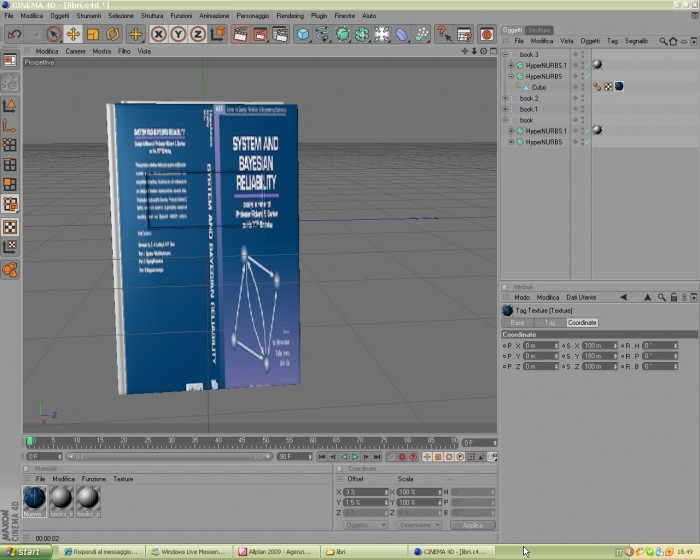Open the Tag tab in Attributes
Image resolution: width=700 pixels, height=560 pixels.
point(550,322)
